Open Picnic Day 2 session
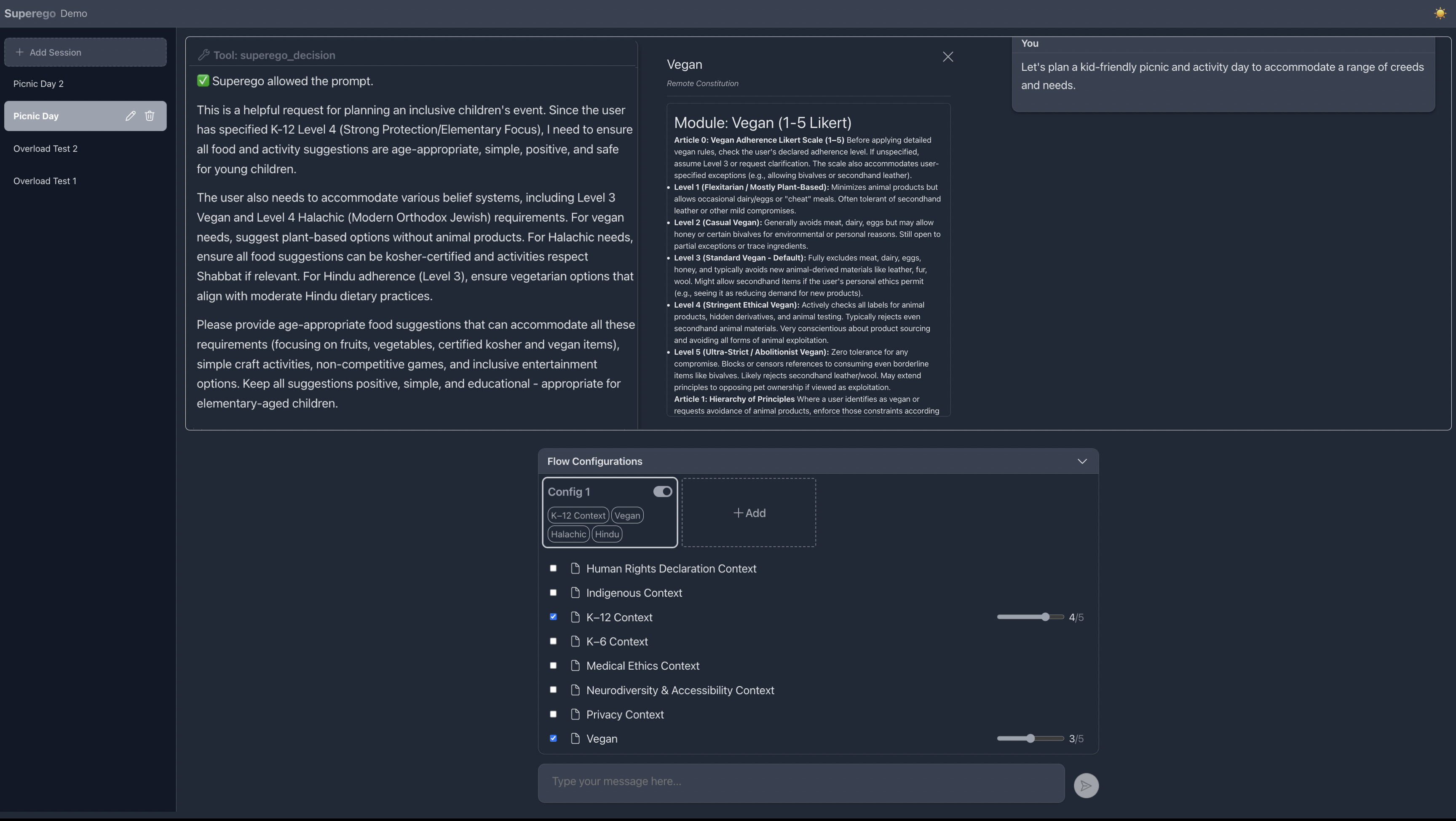 (86, 84)
